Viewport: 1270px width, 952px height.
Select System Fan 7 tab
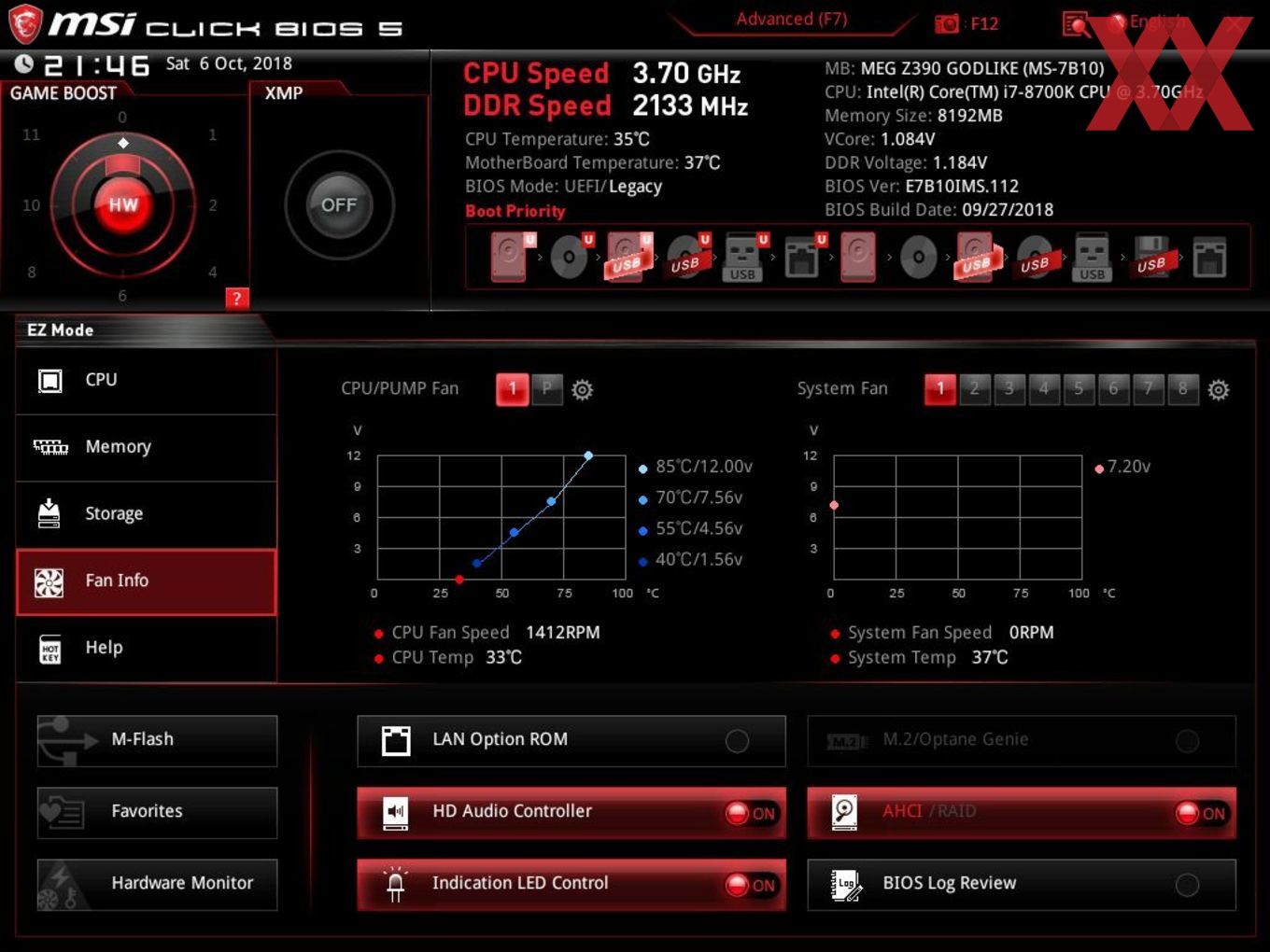click(1148, 389)
